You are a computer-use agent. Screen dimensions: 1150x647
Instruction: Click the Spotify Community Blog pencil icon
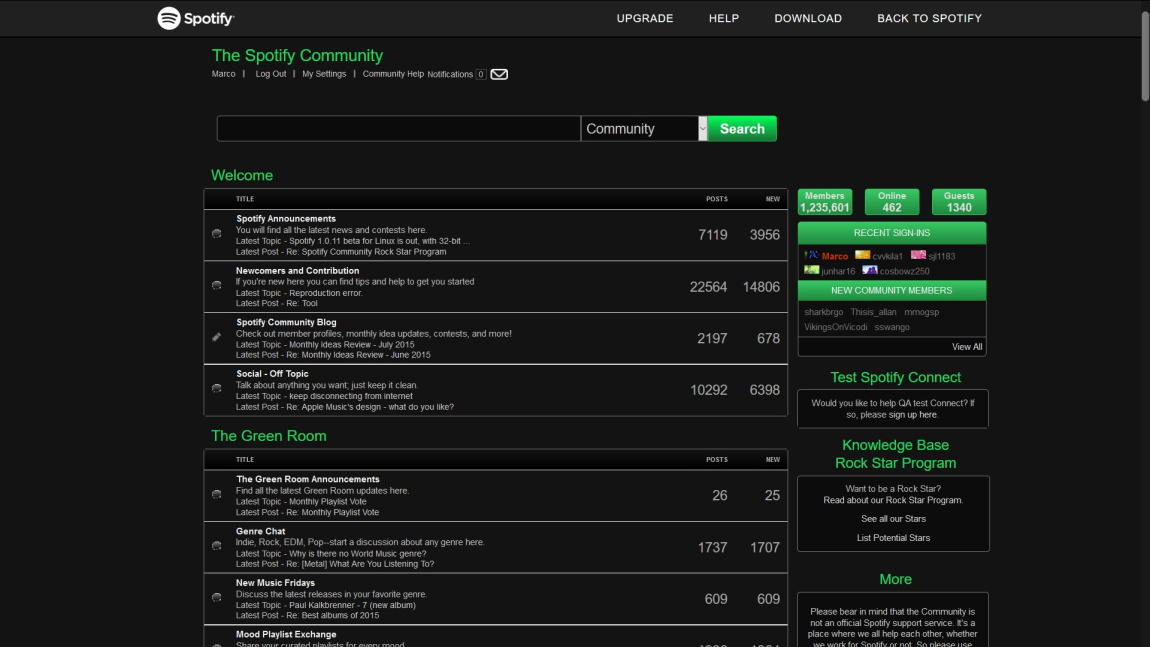[x=216, y=337]
